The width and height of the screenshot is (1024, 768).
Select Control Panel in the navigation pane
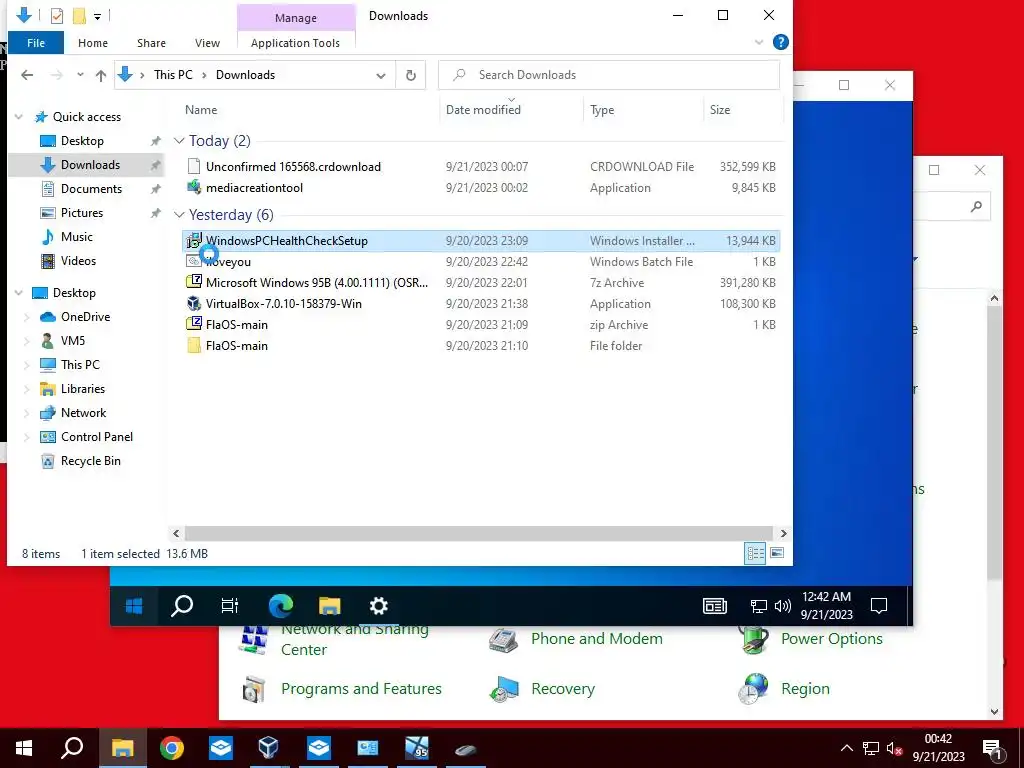[97, 436]
